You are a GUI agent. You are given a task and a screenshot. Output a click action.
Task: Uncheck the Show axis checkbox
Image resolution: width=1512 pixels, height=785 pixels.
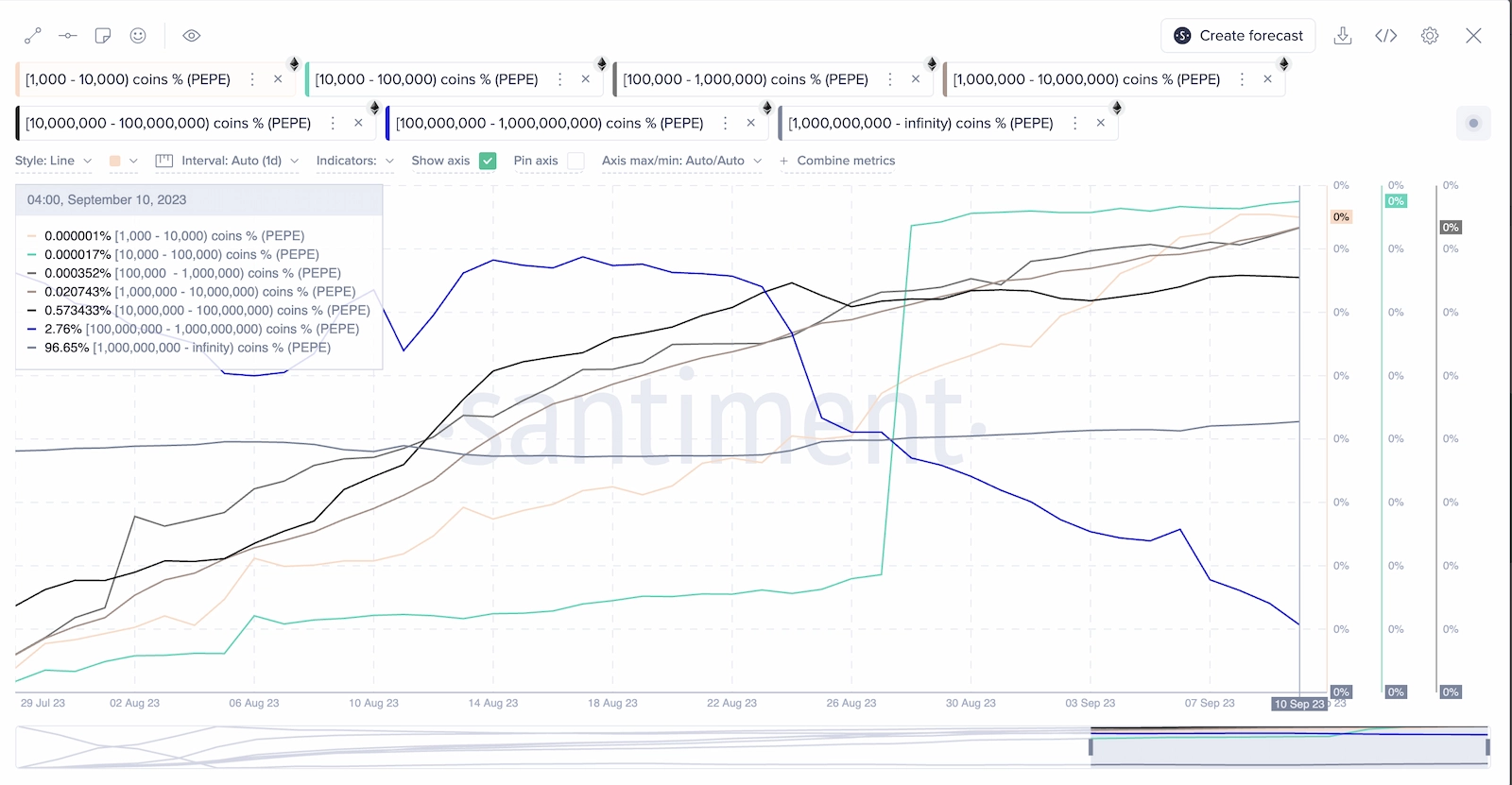coord(488,161)
